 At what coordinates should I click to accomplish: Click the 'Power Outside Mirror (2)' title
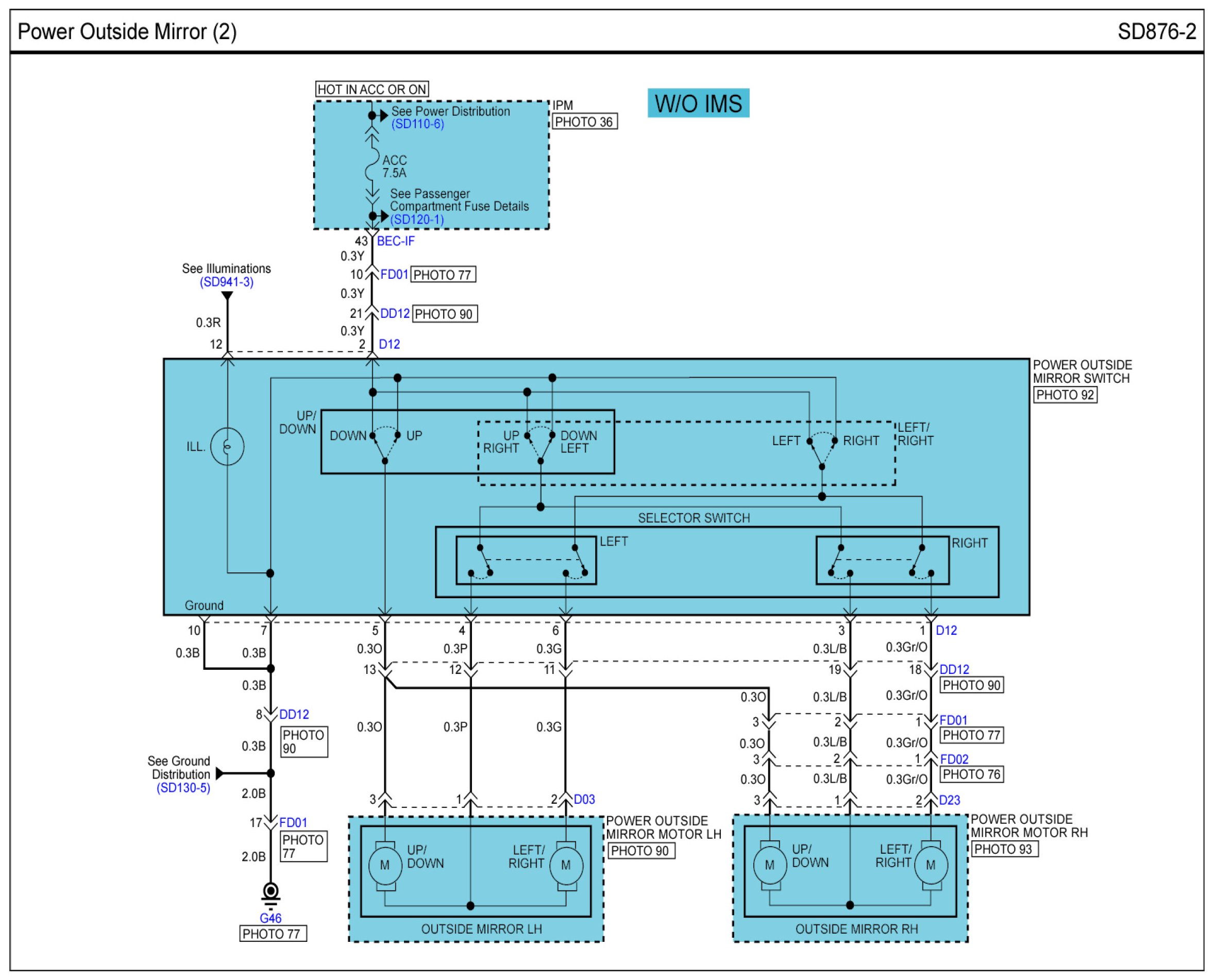tap(127, 31)
